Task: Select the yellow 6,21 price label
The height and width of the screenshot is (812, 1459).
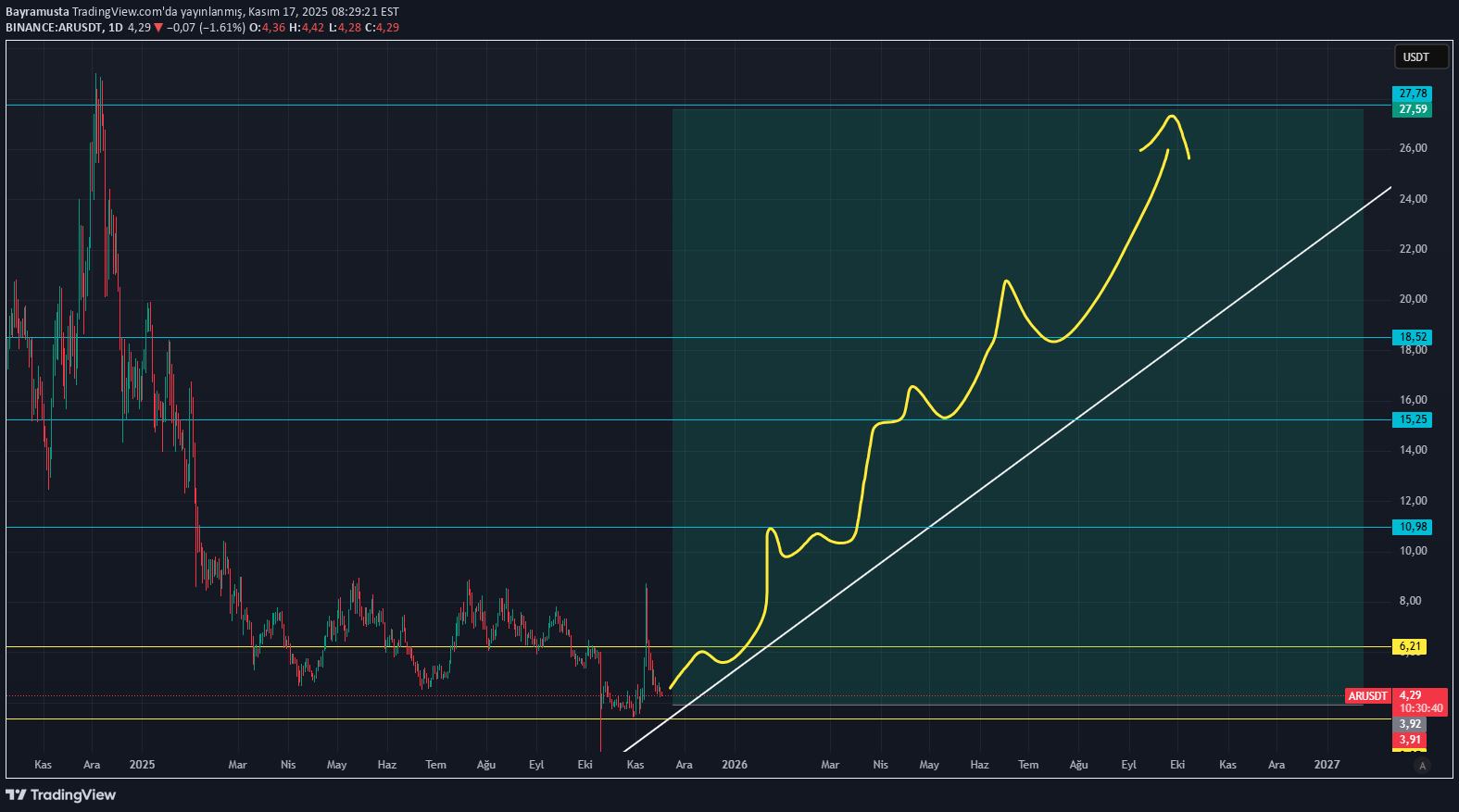Action: (1409, 646)
